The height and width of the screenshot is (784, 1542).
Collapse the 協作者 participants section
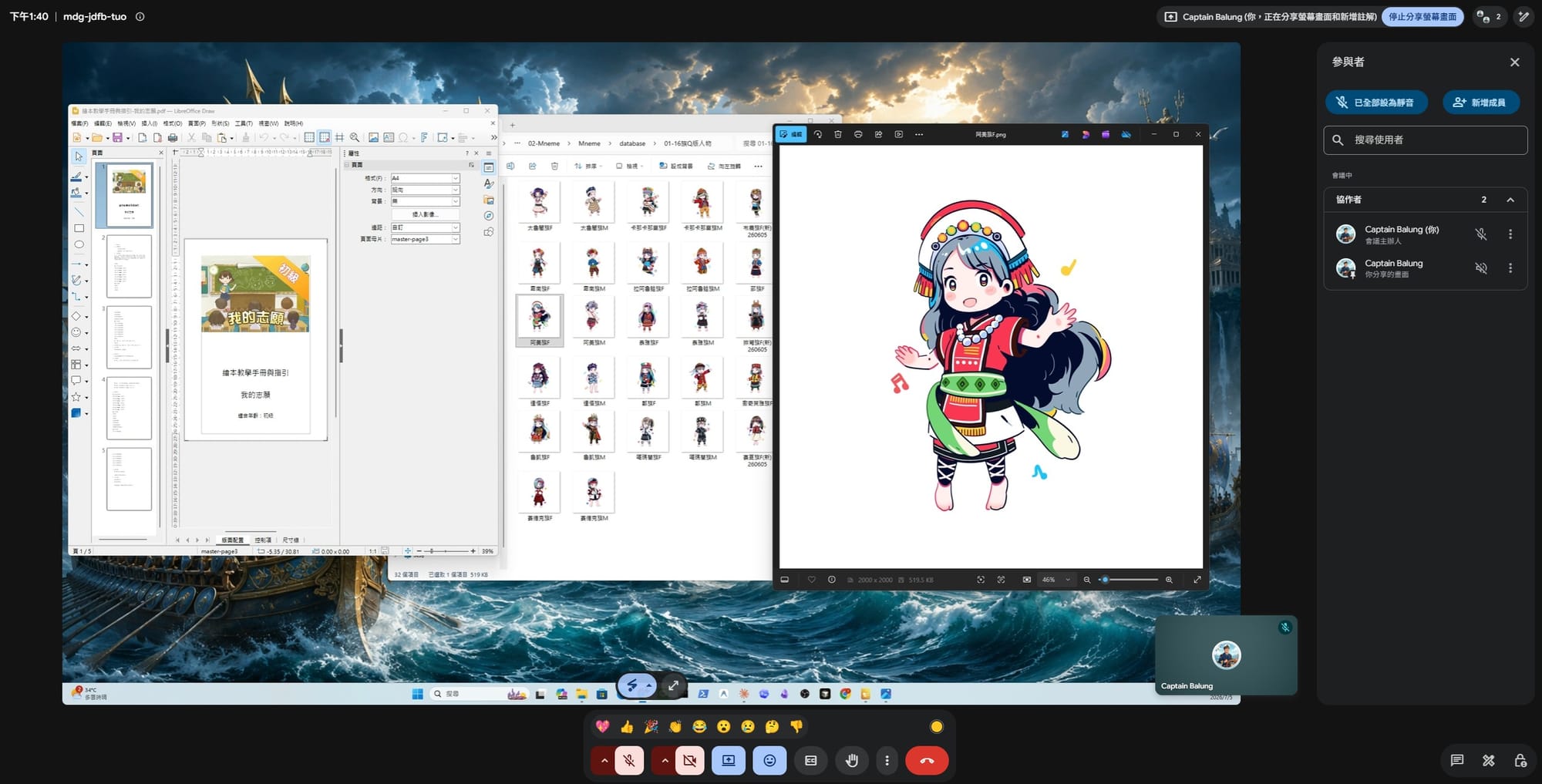click(1510, 200)
